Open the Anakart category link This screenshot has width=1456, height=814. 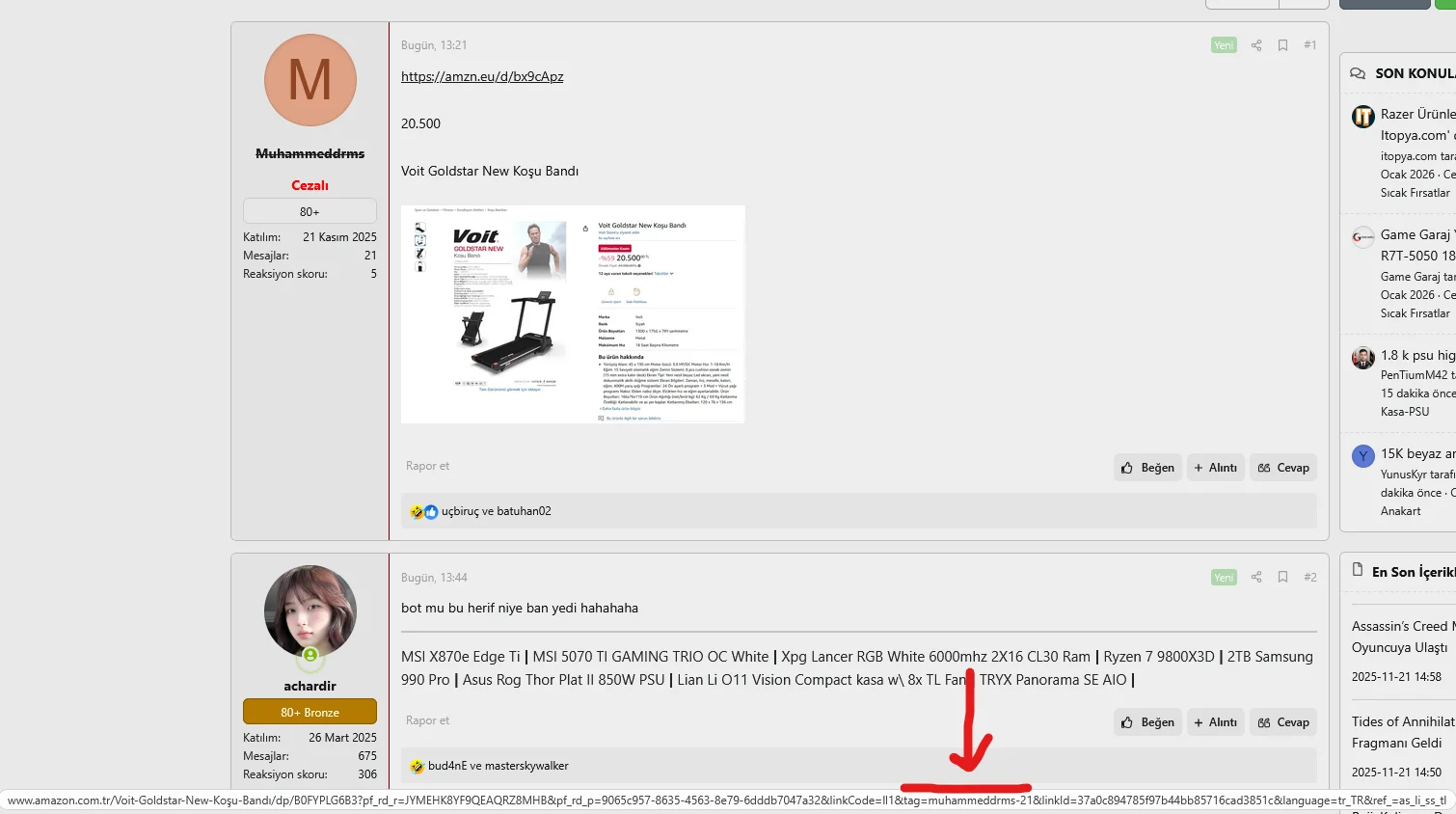[1401, 511]
